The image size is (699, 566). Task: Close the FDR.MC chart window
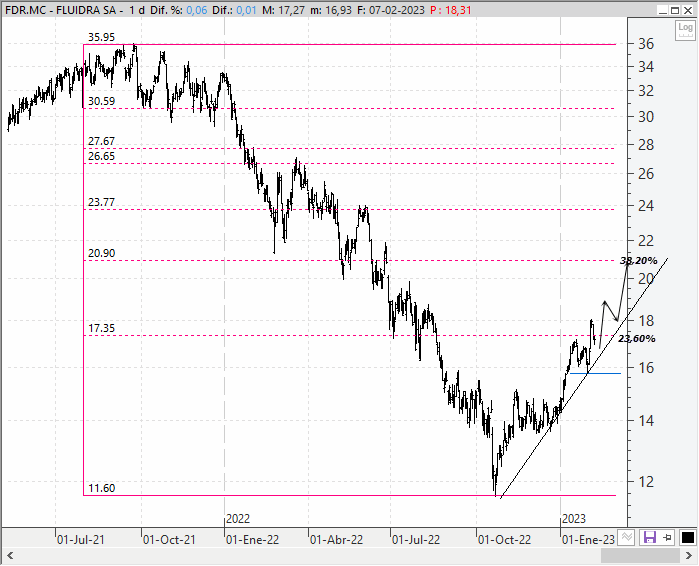tap(688, 10)
